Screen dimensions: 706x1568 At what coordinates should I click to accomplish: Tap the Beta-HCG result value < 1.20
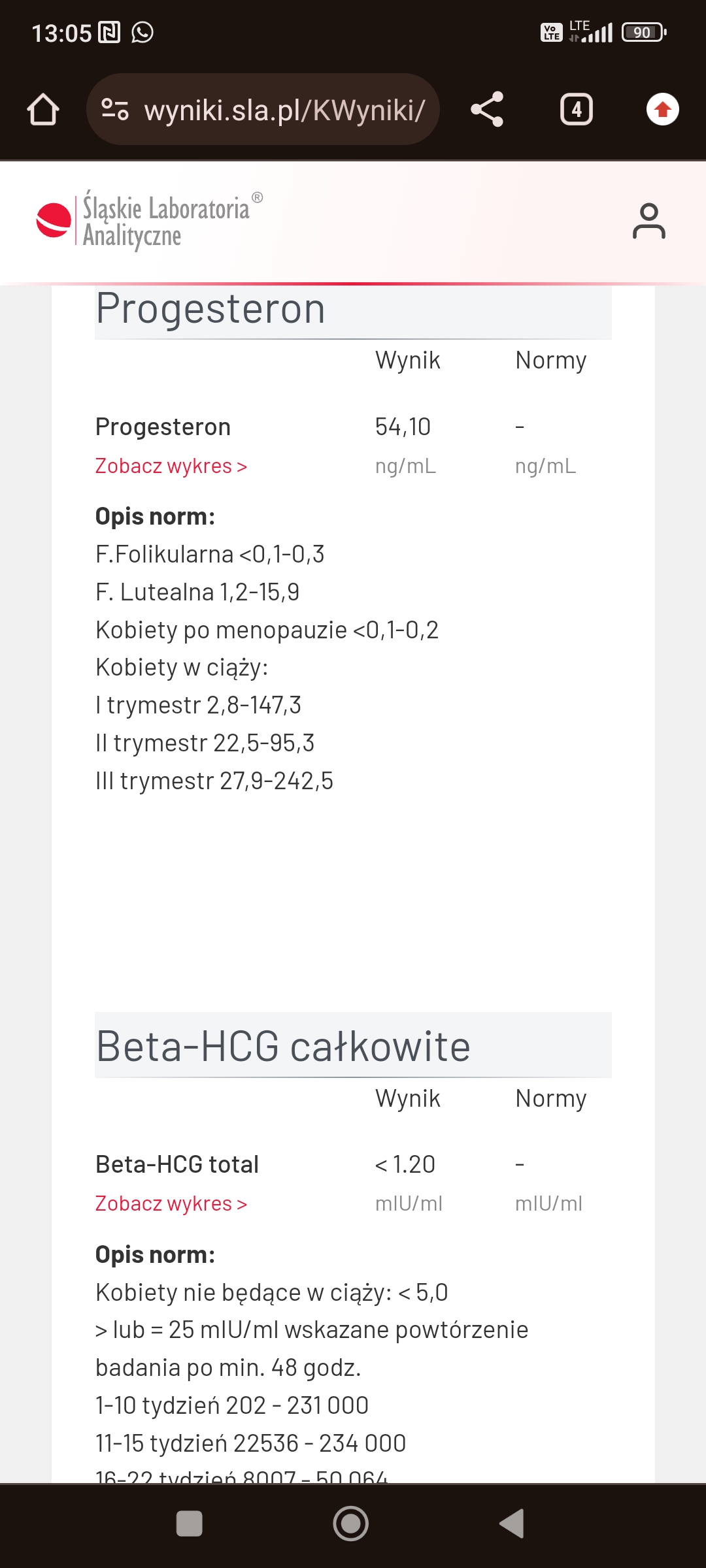pos(405,1164)
